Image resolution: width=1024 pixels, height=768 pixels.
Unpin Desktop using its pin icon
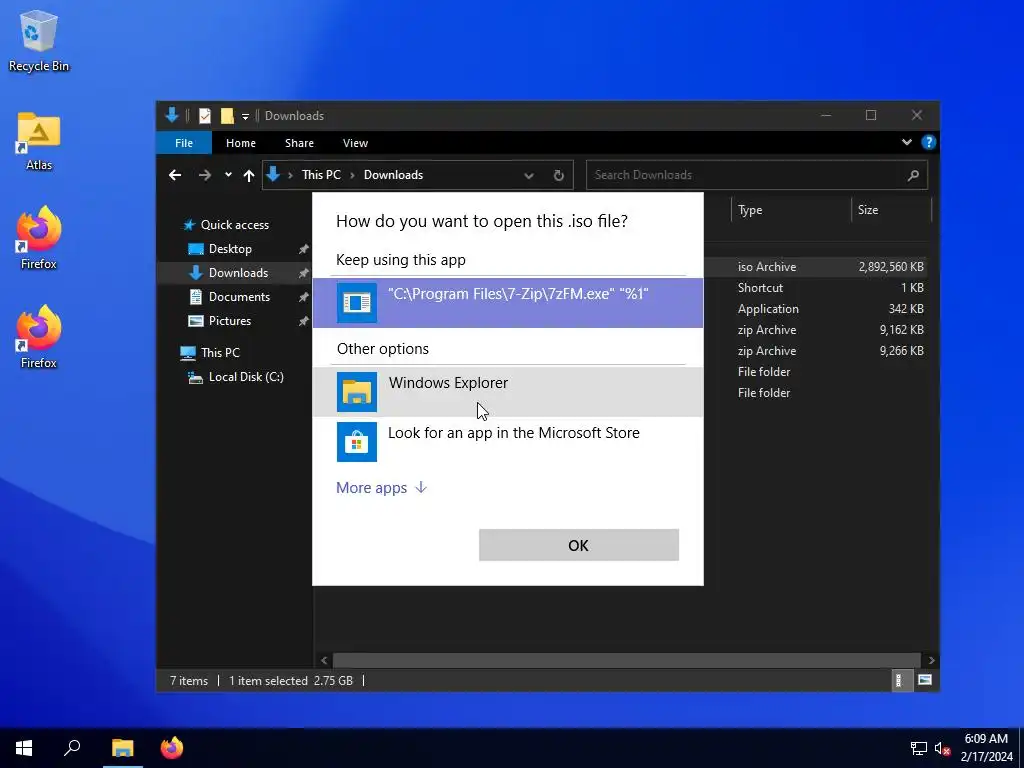[303, 249]
